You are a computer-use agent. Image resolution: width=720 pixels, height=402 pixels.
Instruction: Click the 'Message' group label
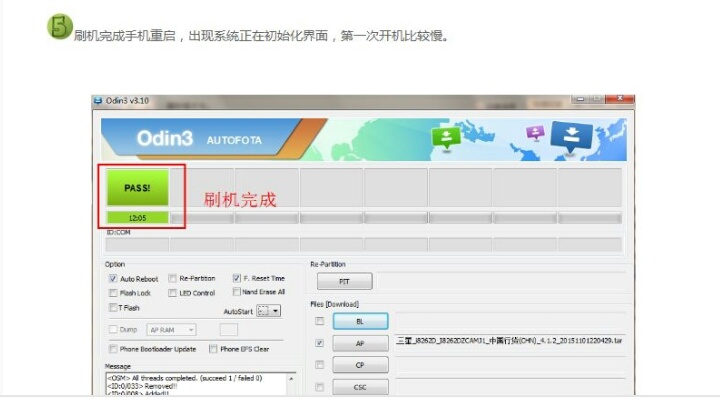pos(118,366)
